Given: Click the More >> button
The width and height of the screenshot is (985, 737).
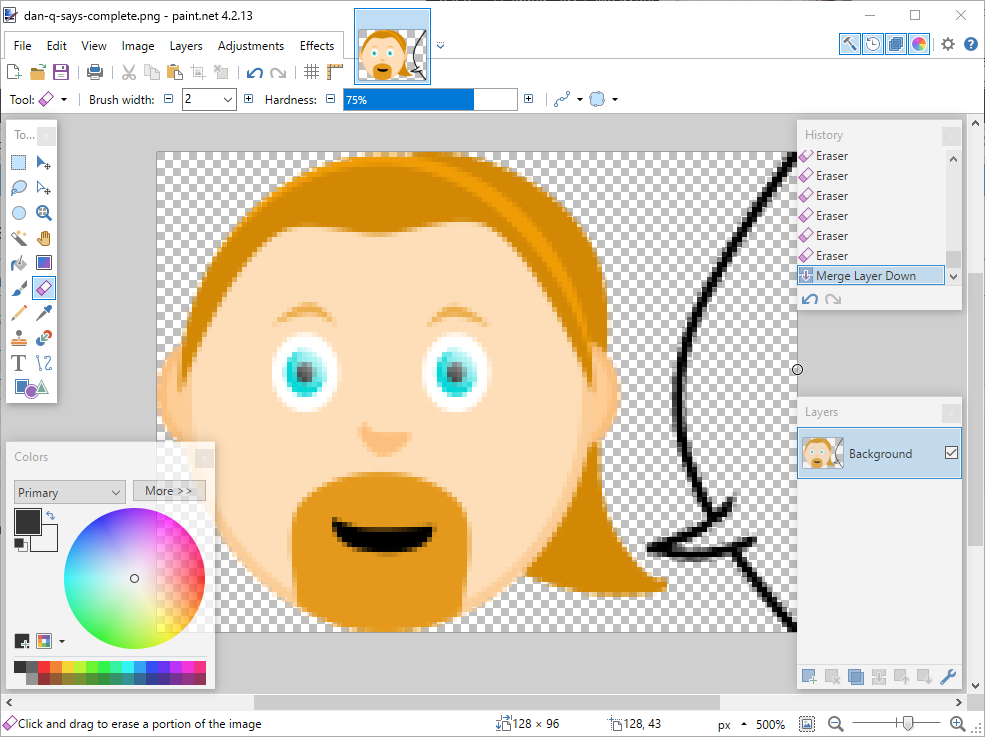Looking at the screenshot, I should pos(168,491).
